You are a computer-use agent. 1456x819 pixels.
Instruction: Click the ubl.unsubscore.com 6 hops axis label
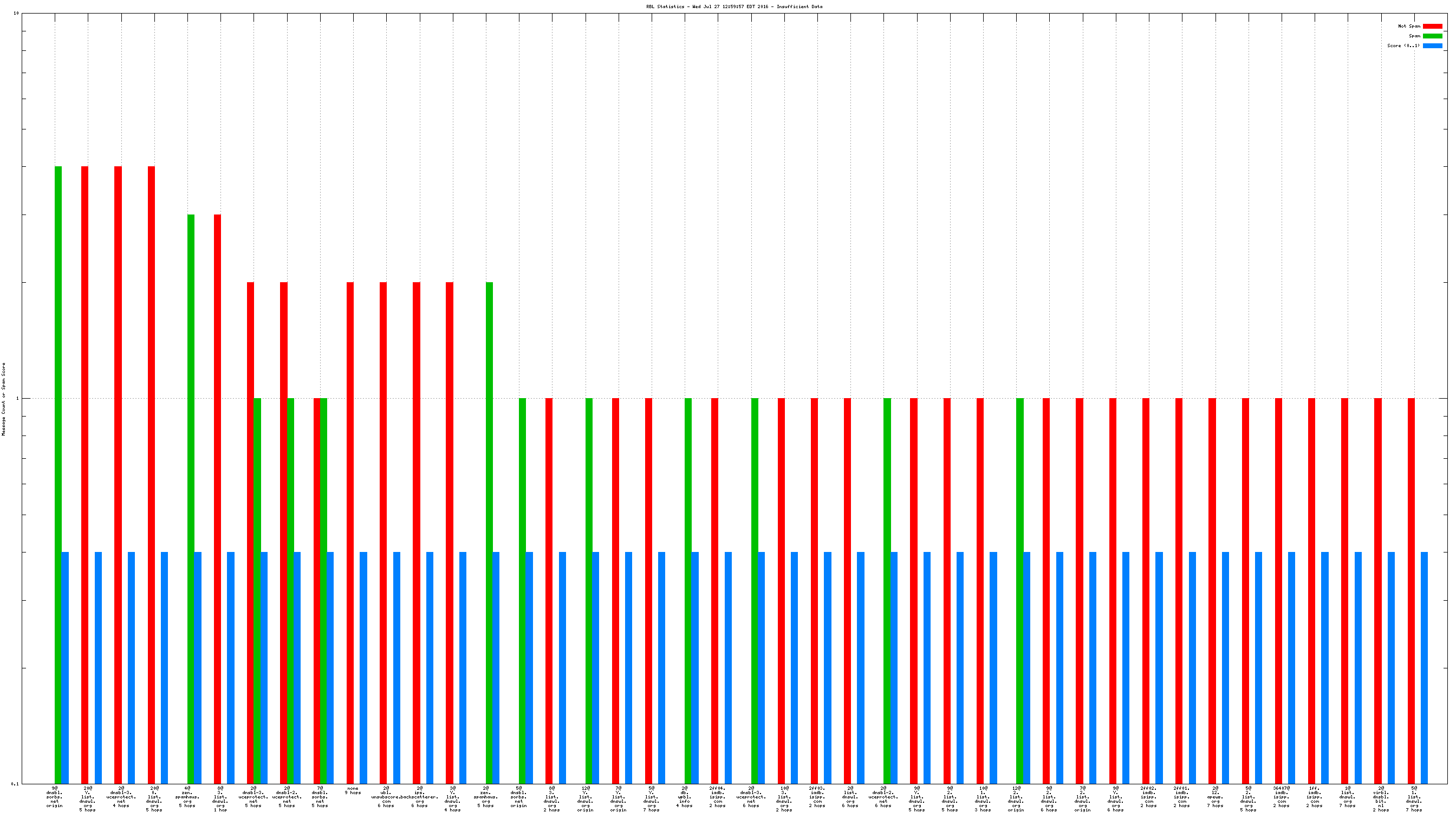tap(386, 797)
